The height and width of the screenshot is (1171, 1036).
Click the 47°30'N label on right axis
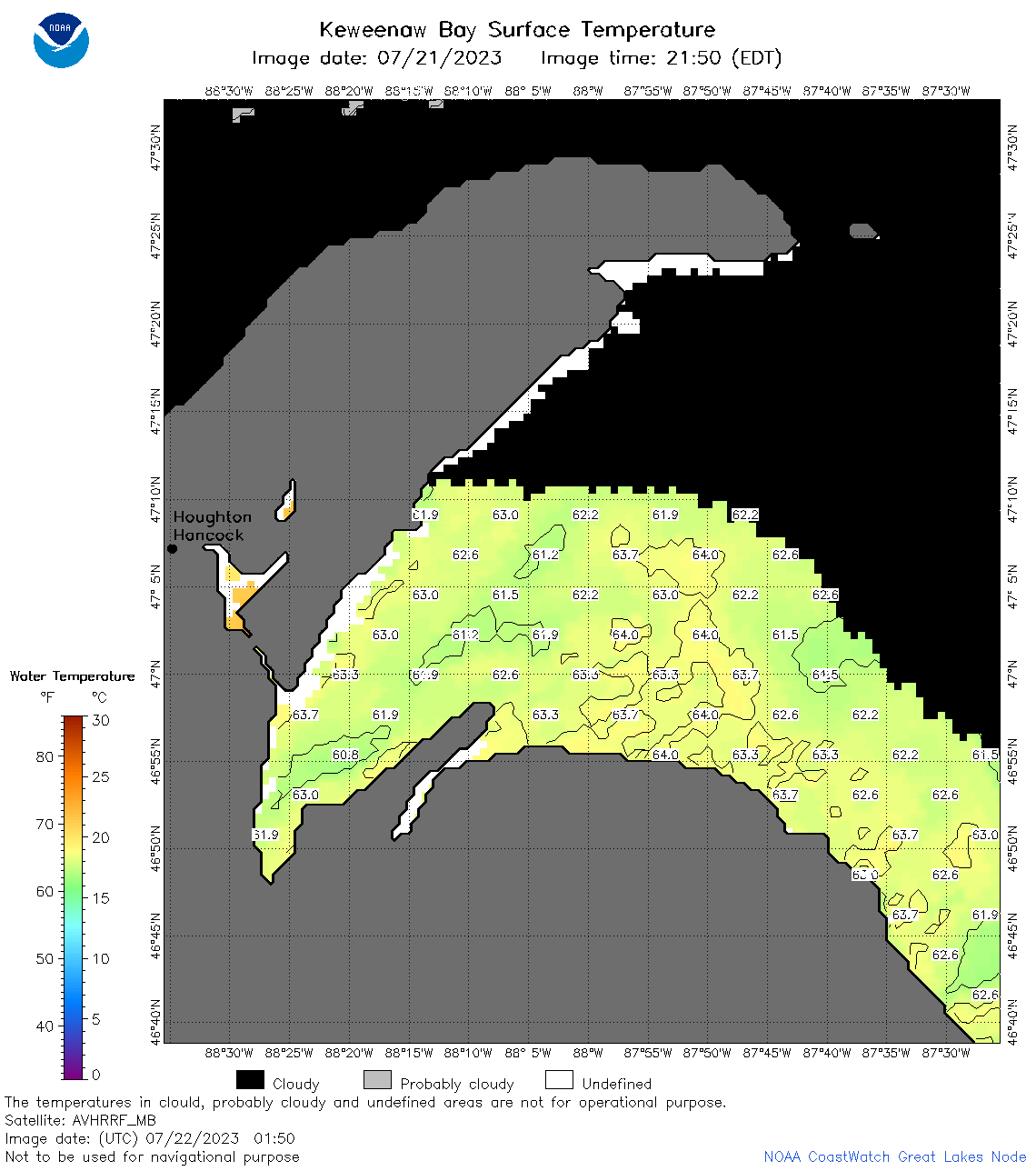pyautogui.click(x=1014, y=148)
